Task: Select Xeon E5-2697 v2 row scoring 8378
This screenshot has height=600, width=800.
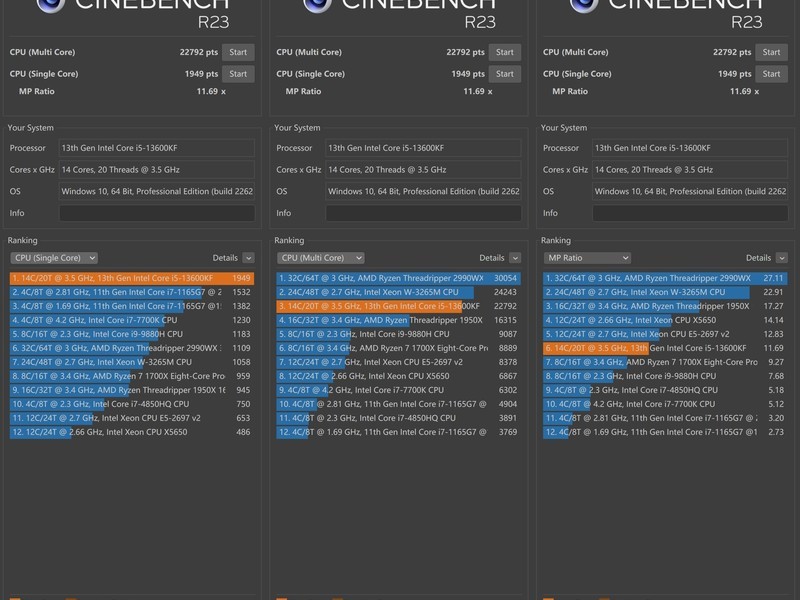Action: click(398, 362)
